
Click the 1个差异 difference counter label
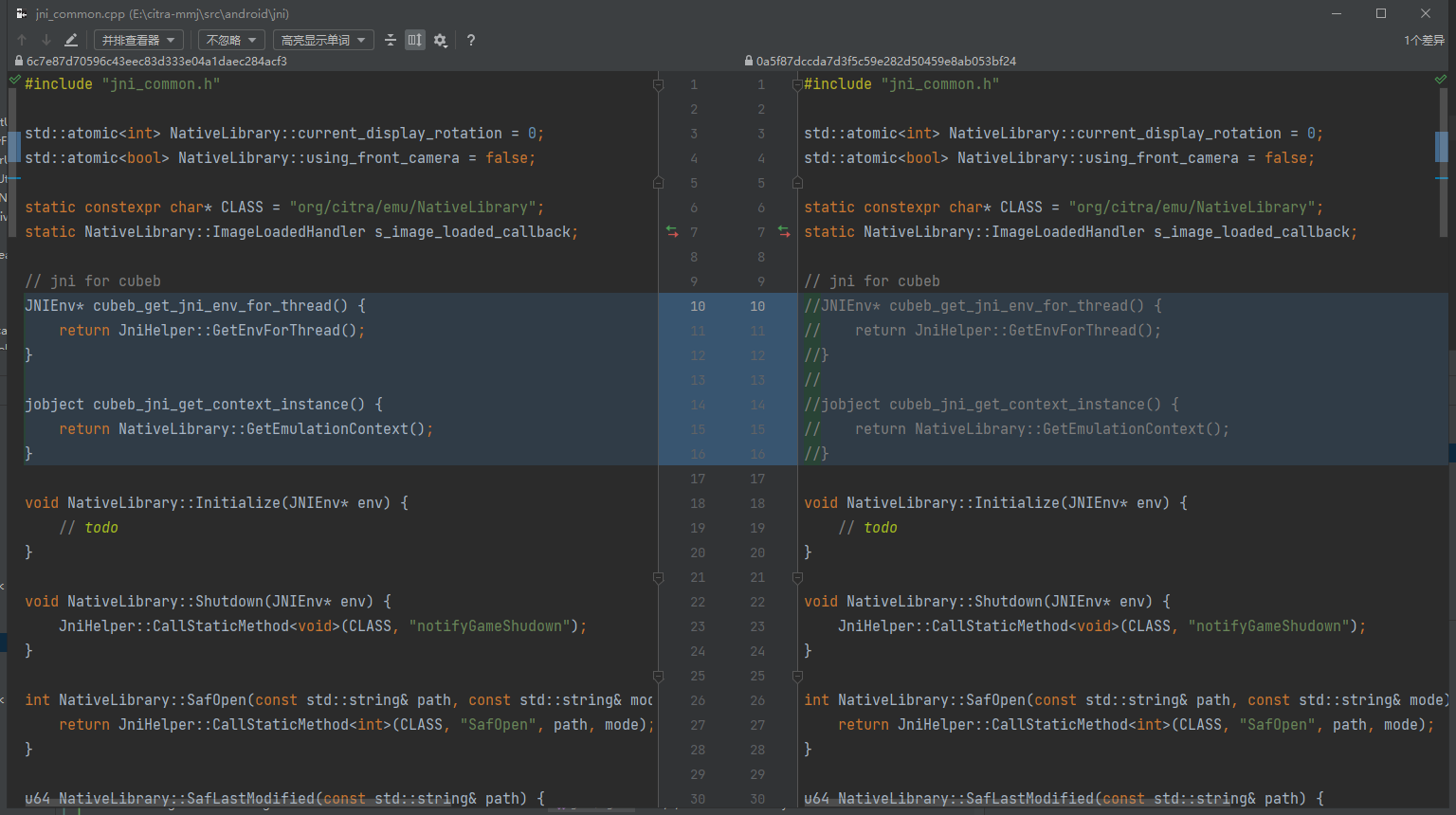[1424, 40]
